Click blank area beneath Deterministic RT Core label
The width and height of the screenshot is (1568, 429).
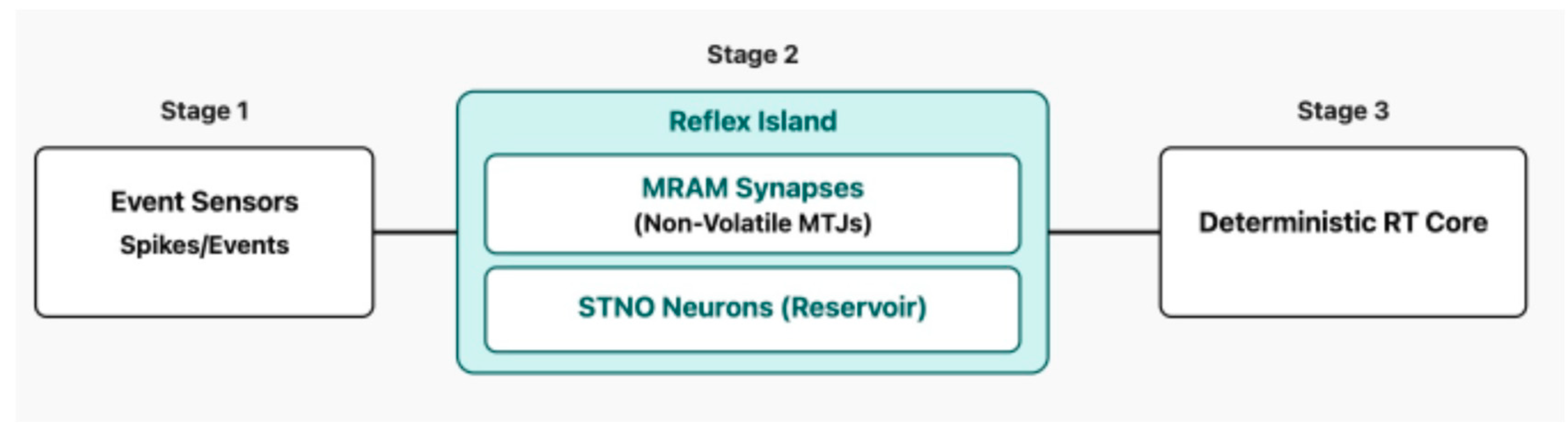(1343, 277)
